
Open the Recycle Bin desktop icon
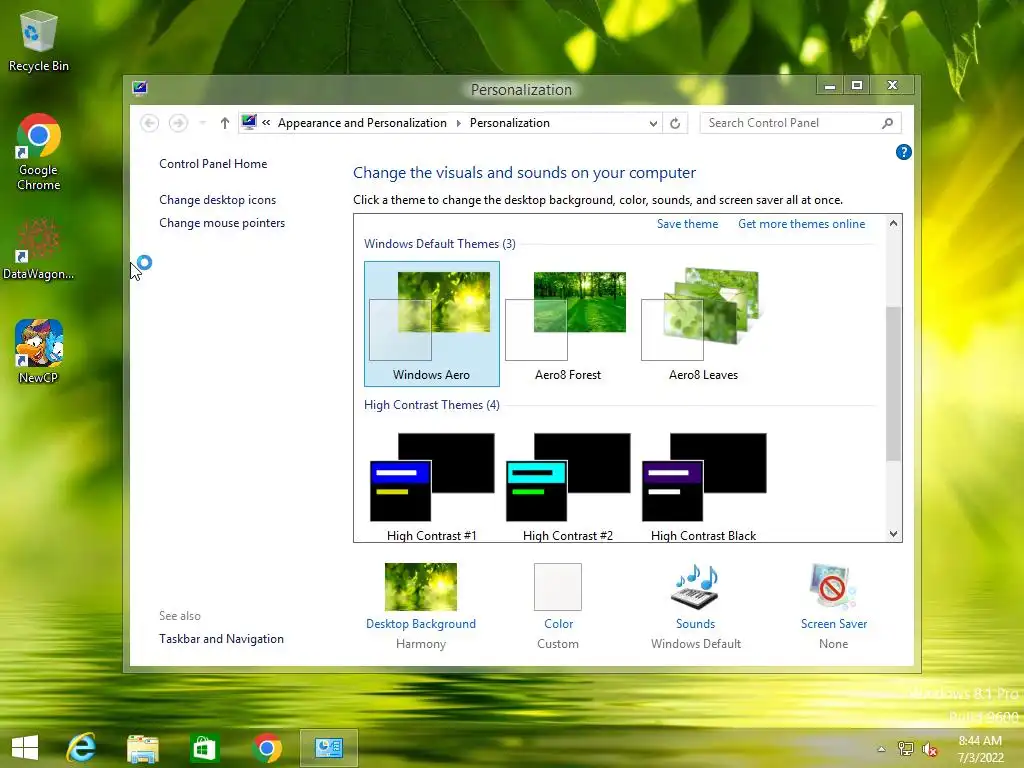pos(39,40)
